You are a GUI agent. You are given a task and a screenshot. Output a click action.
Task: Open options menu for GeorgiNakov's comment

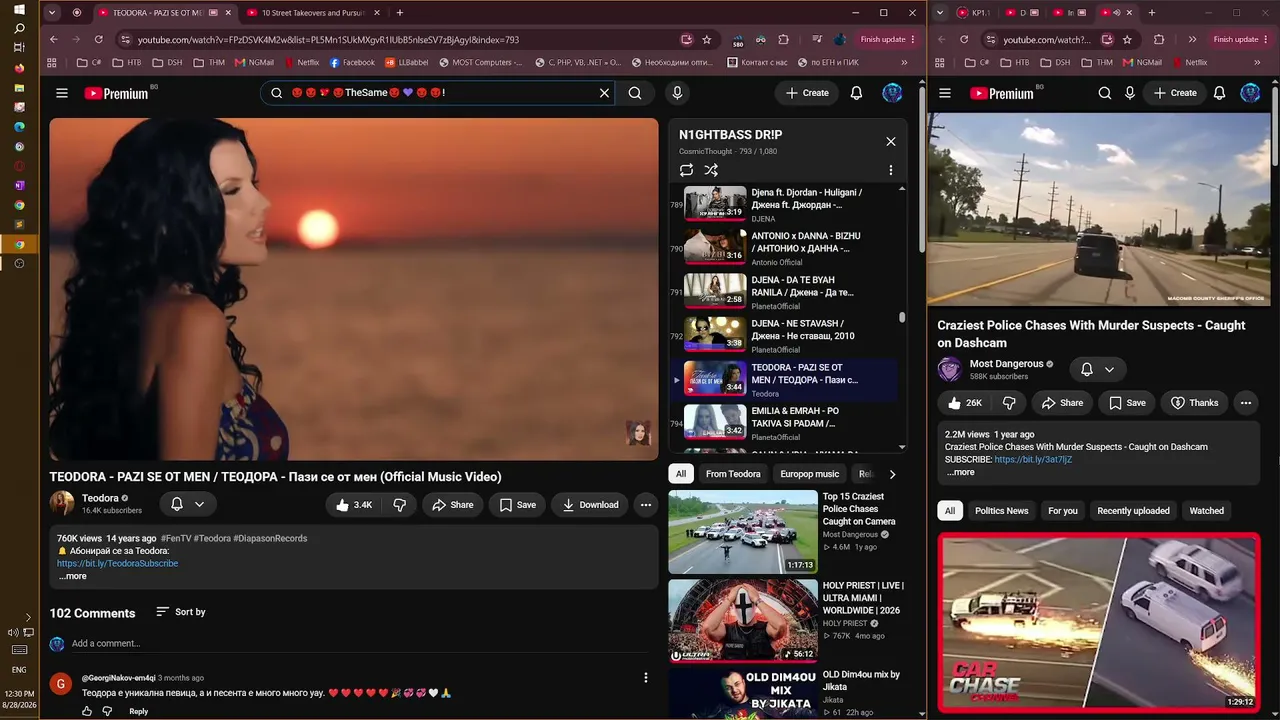click(x=646, y=678)
